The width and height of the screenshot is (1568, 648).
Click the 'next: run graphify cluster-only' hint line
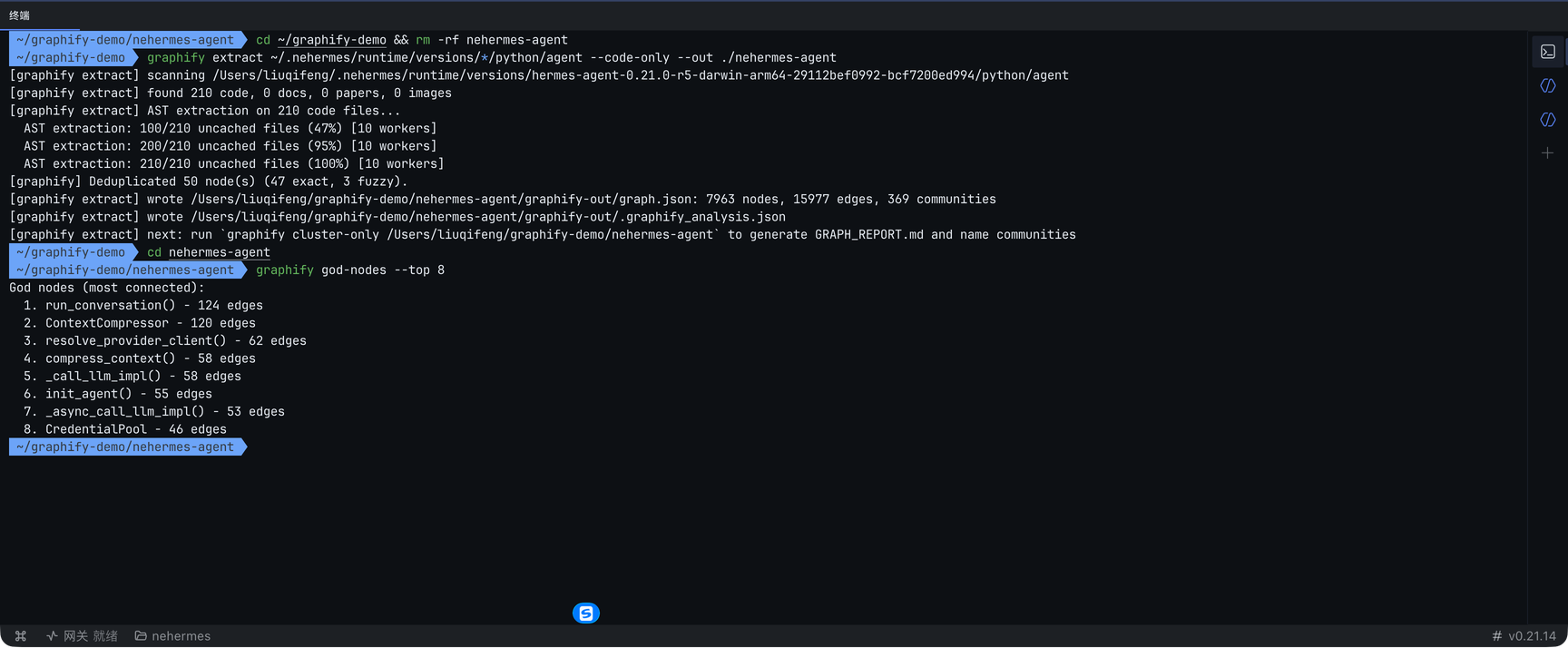[x=543, y=235]
